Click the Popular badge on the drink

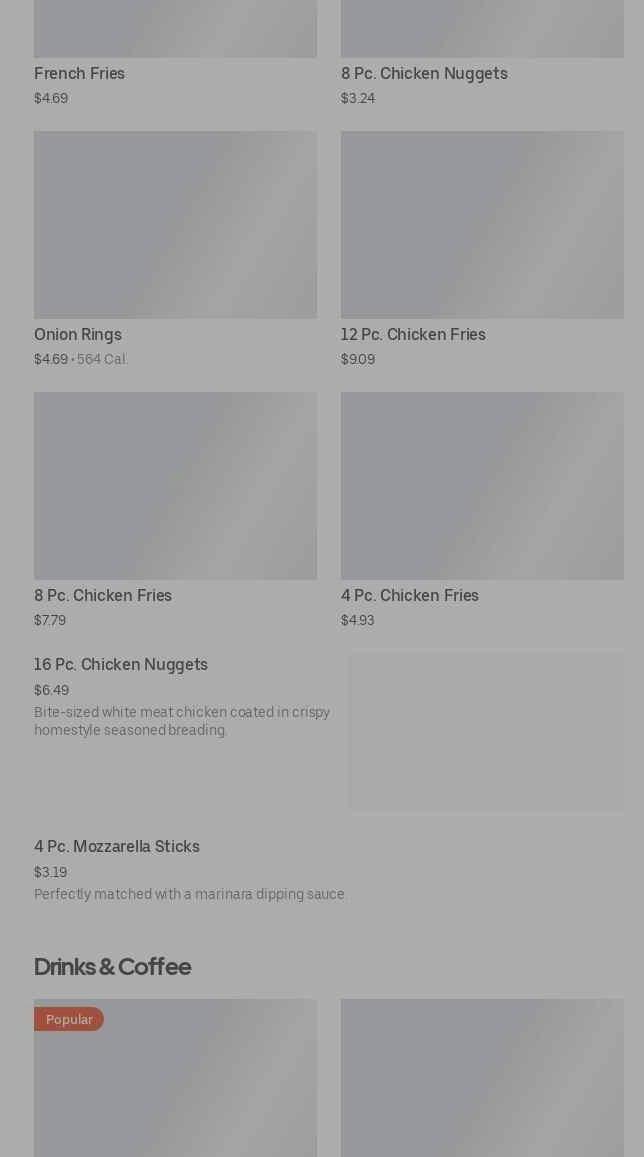click(69, 1019)
